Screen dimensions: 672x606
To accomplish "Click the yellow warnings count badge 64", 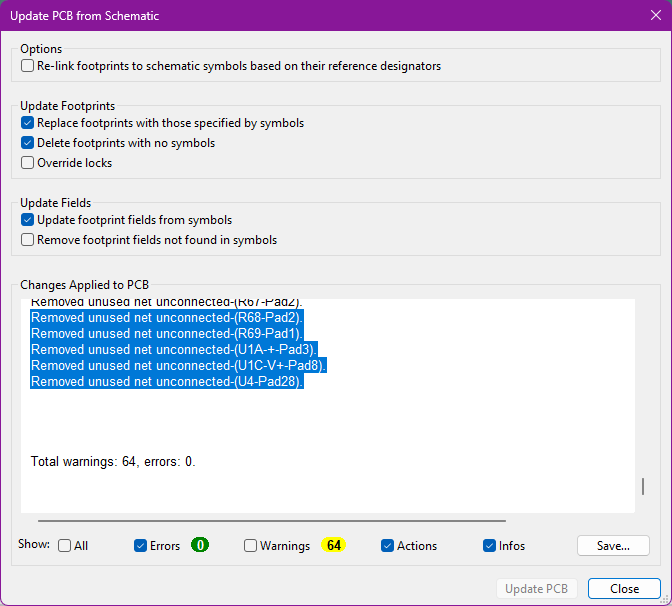I will [334, 545].
